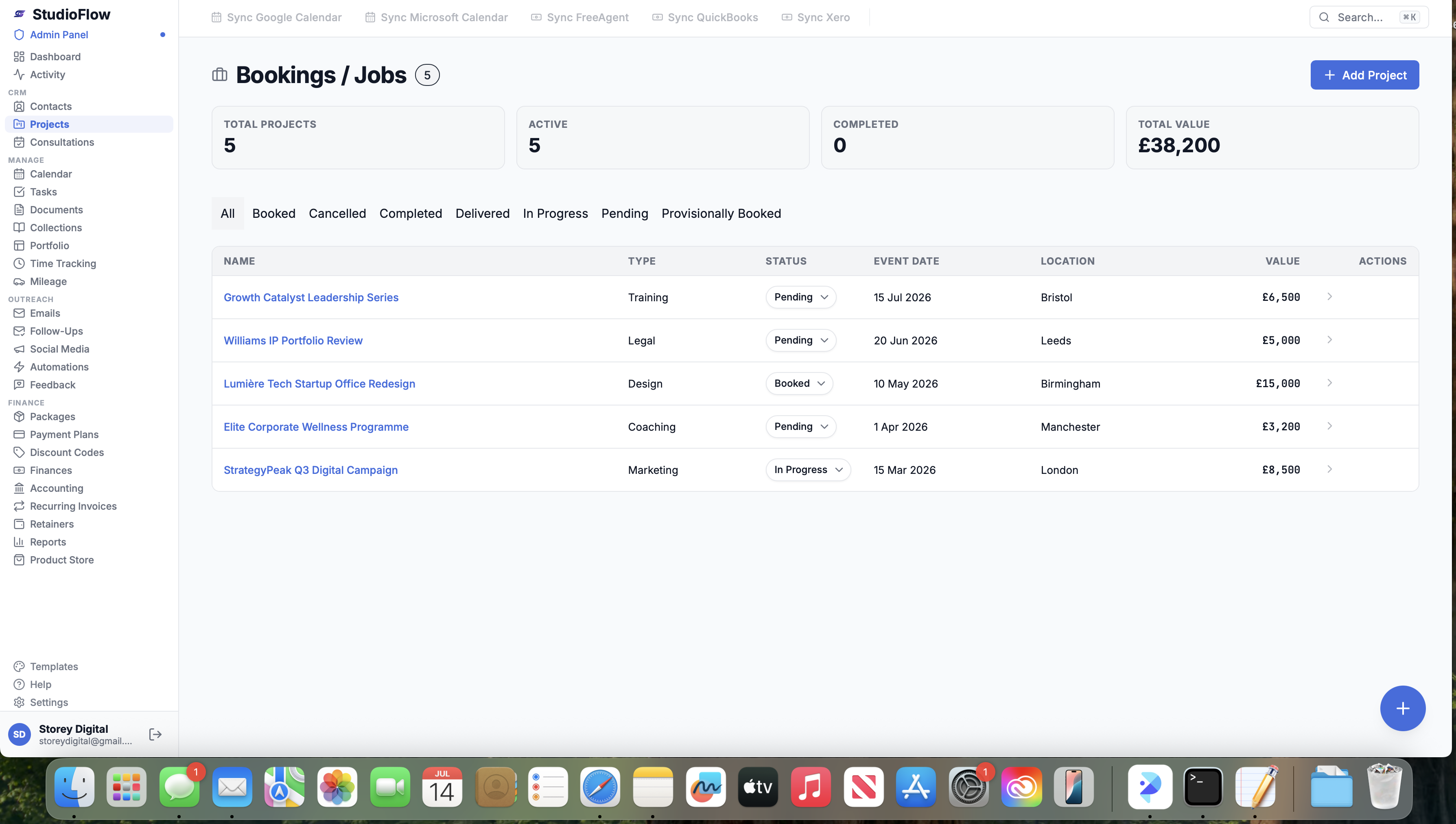Open the status dropdown for Williams IP Portfolio Review
The height and width of the screenshot is (824, 1456).
click(800, 340)
